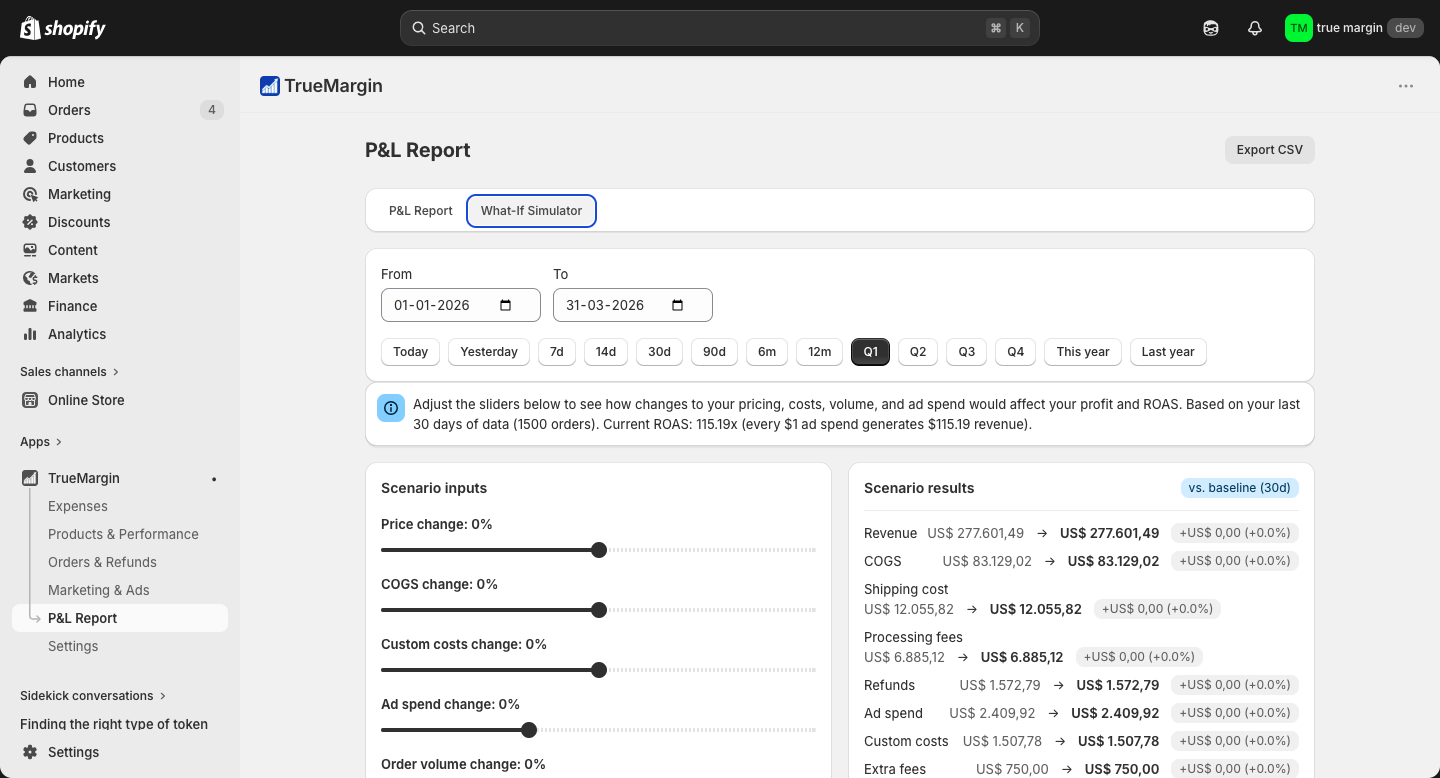Viewport: 1440px width, 778px height.
Task: Click the Markets globe icon
Action: point(30,278)
